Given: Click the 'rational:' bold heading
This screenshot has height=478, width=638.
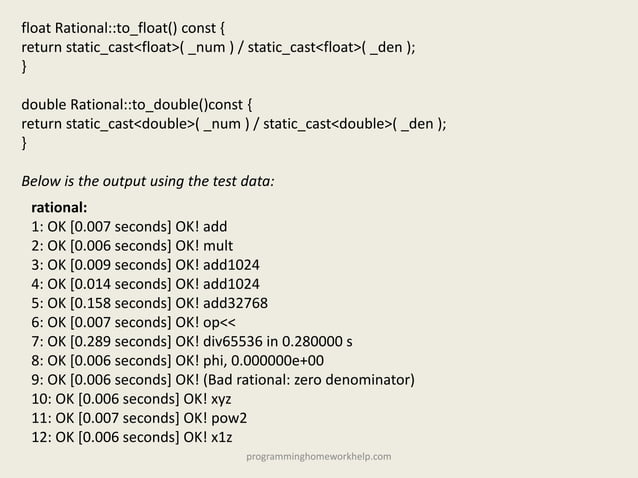Looking at the screenshot, I should tap(59, 207).
